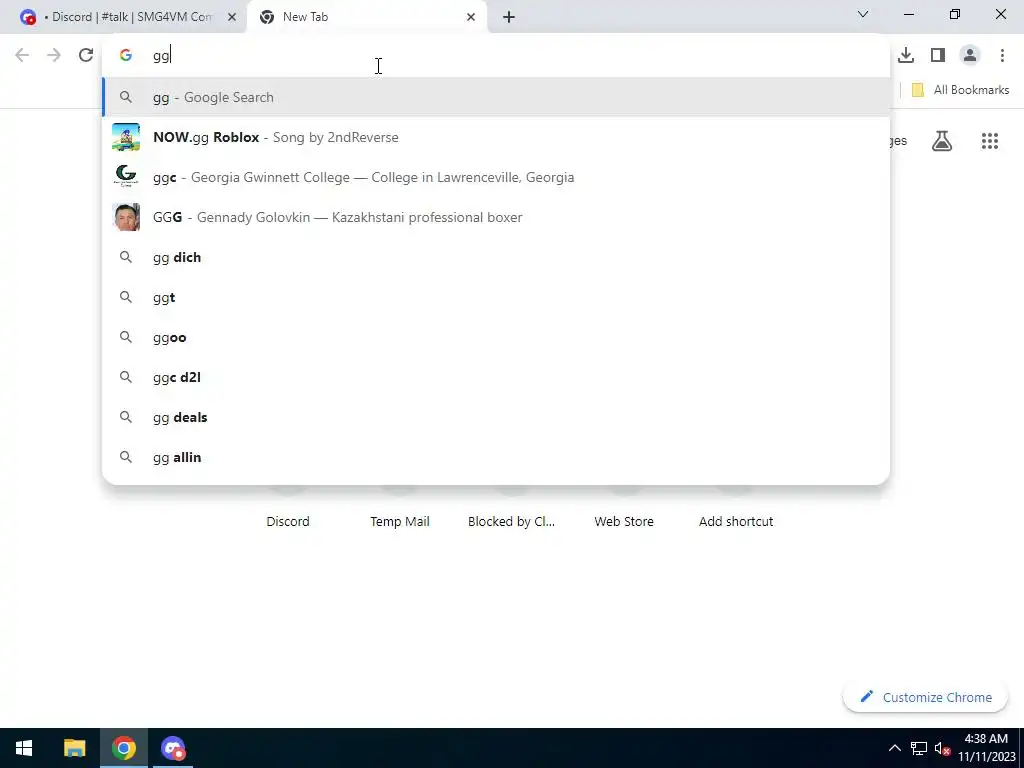Click network icon in system tray
1024x768 pixels.
pos(919,748)
